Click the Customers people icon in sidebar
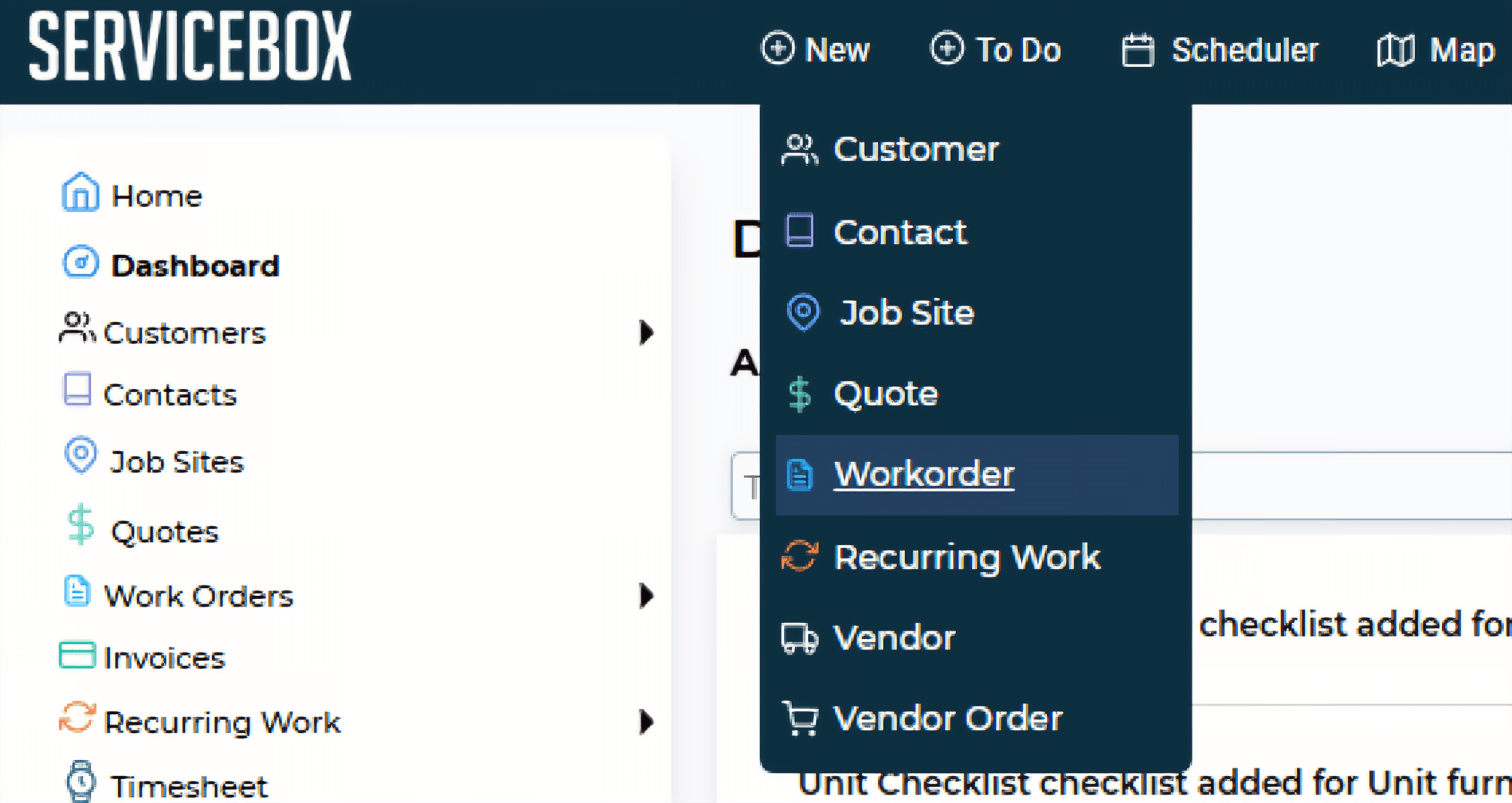Screen dimensions: 1512x803 [77, 329]
